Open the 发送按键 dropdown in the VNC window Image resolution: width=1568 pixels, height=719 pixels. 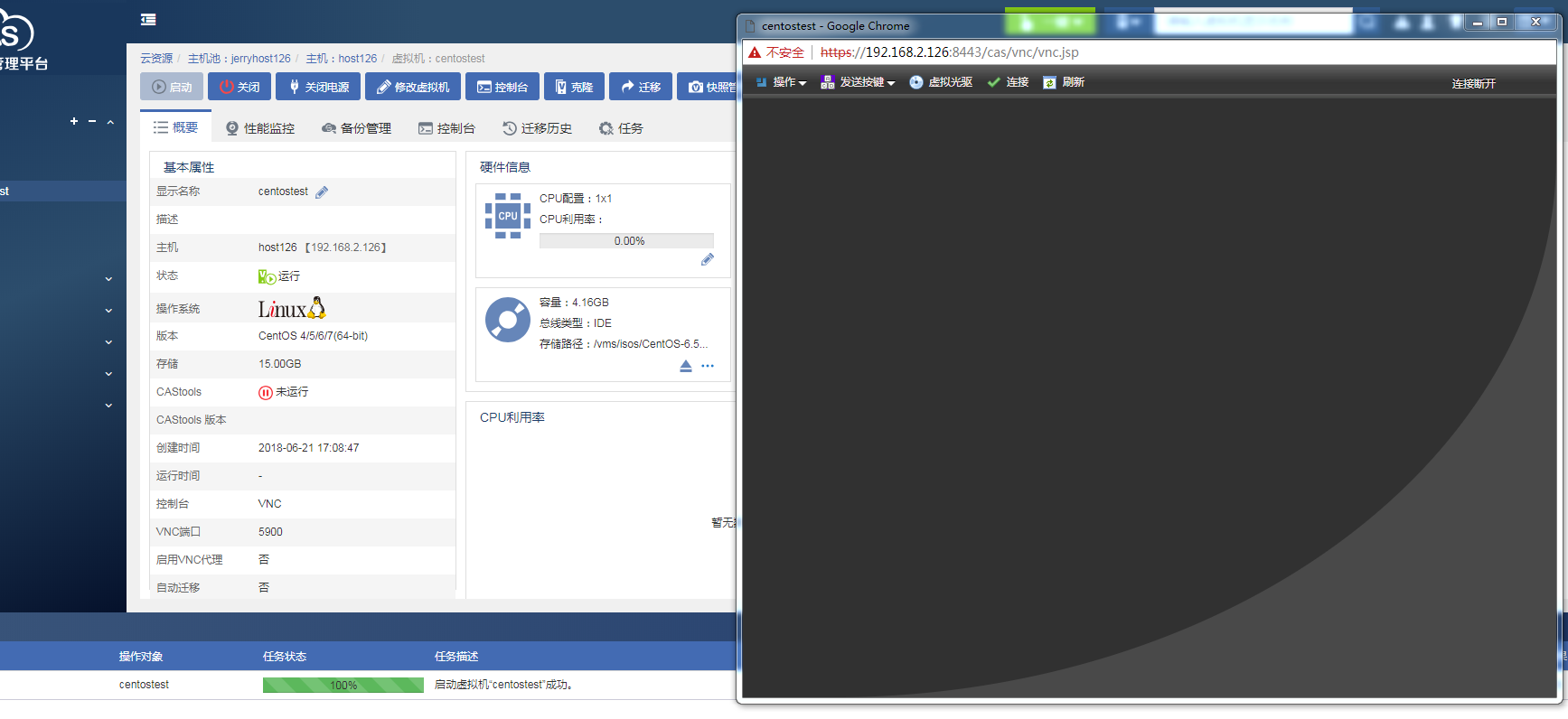(858, 82)
